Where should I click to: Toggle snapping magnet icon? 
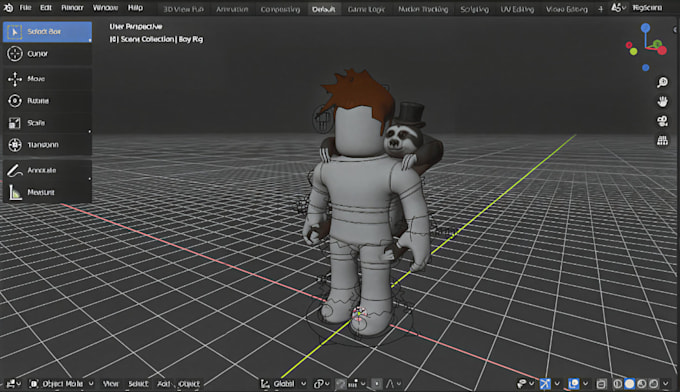340,384
